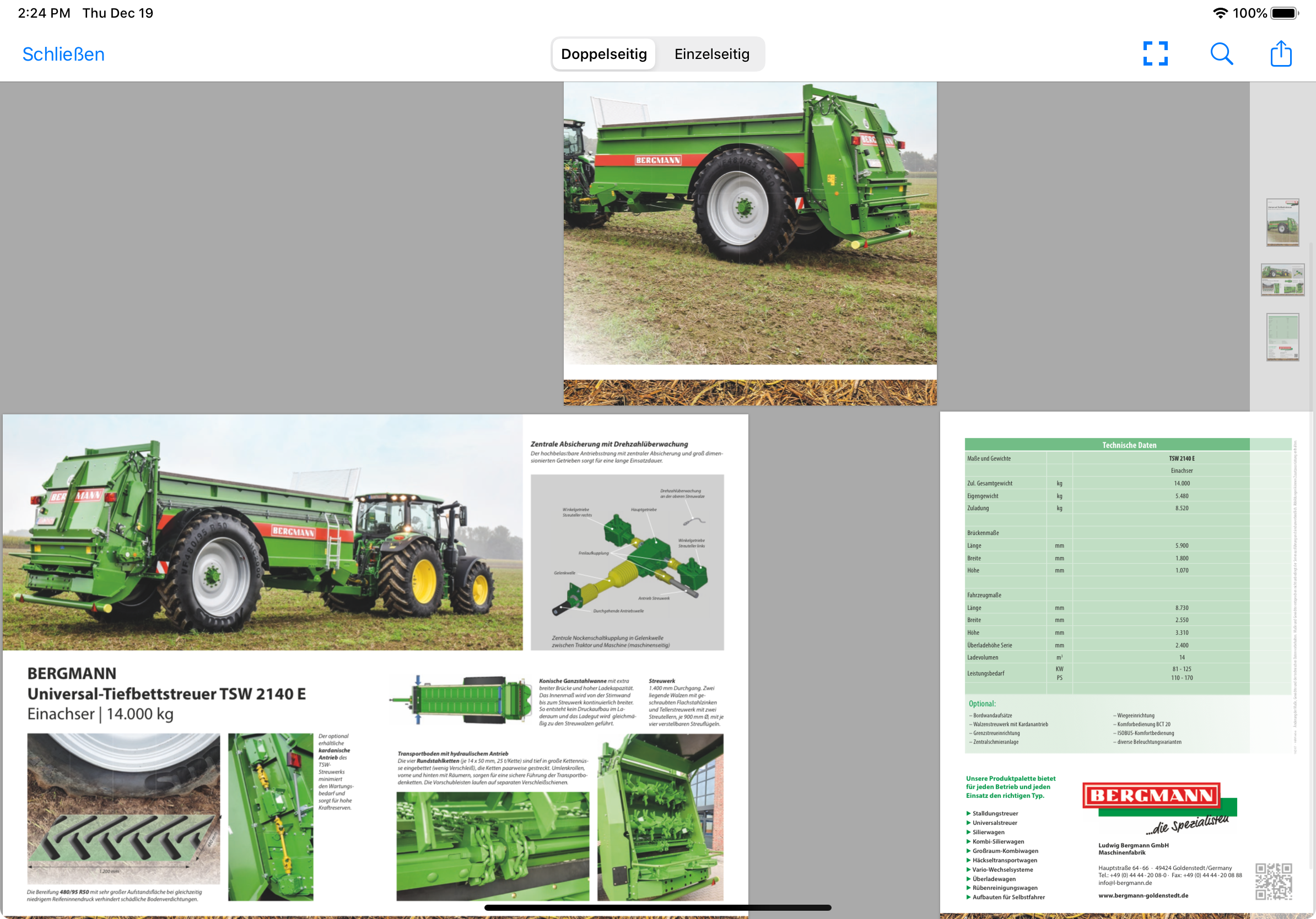Tap the Schließen button to close the document
Screen dimensions: 1316x919
pos(63,54)
